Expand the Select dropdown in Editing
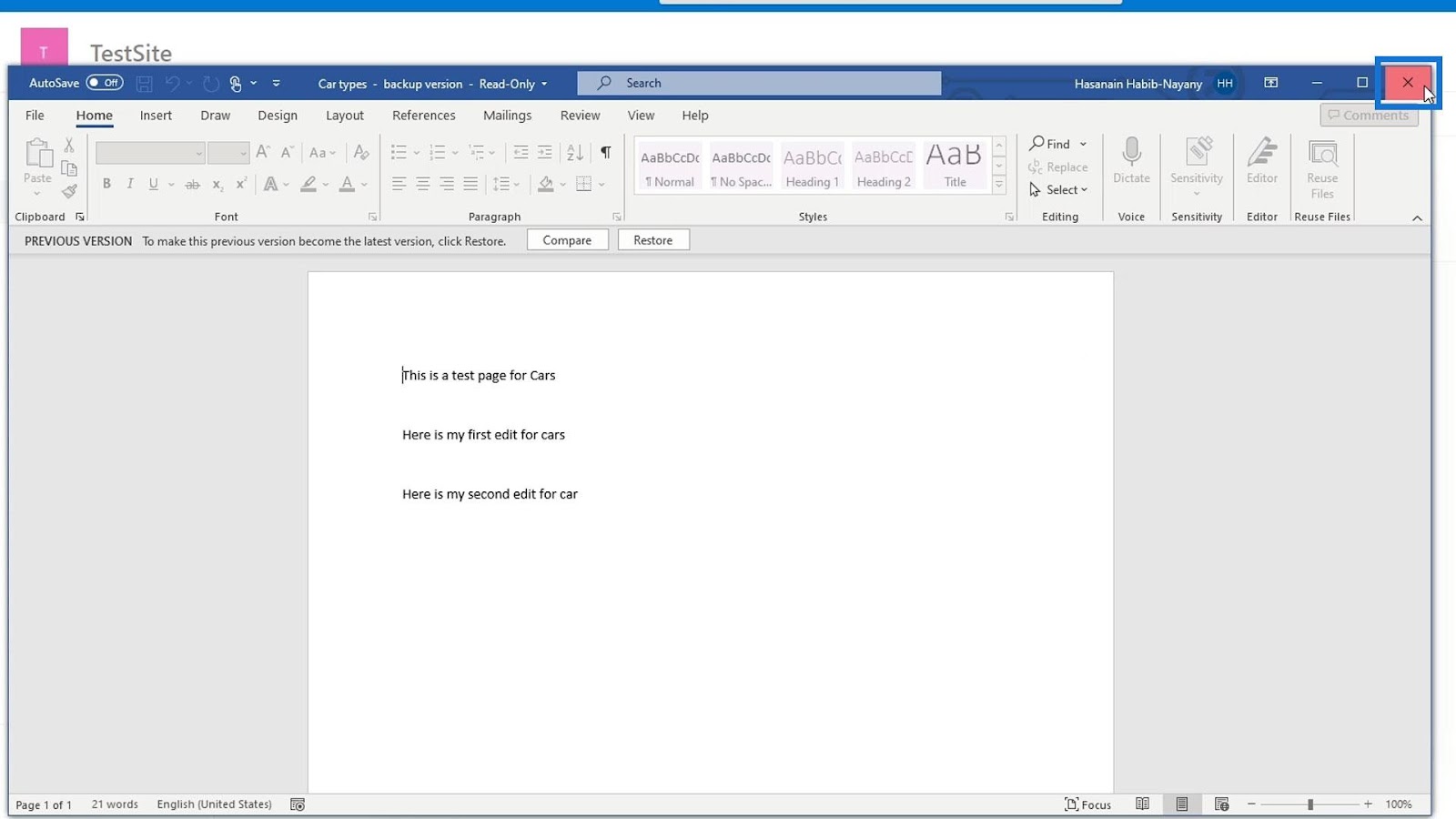 (1059, 189)
